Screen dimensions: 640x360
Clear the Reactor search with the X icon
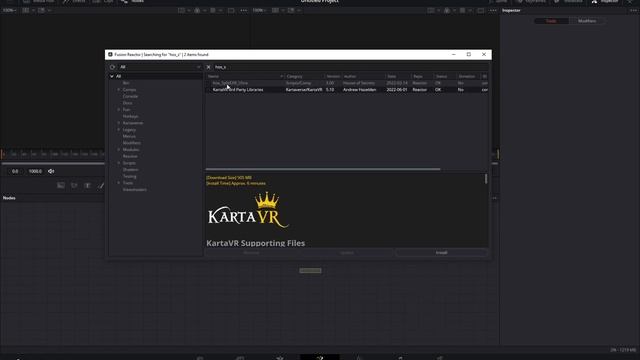209,67
